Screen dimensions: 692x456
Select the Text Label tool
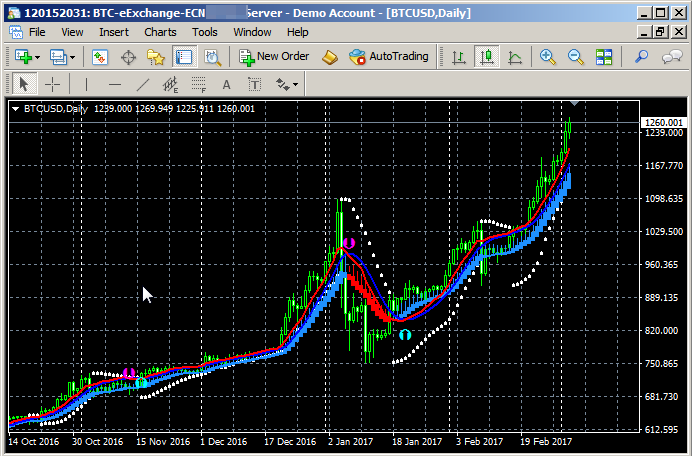[255, 84]
